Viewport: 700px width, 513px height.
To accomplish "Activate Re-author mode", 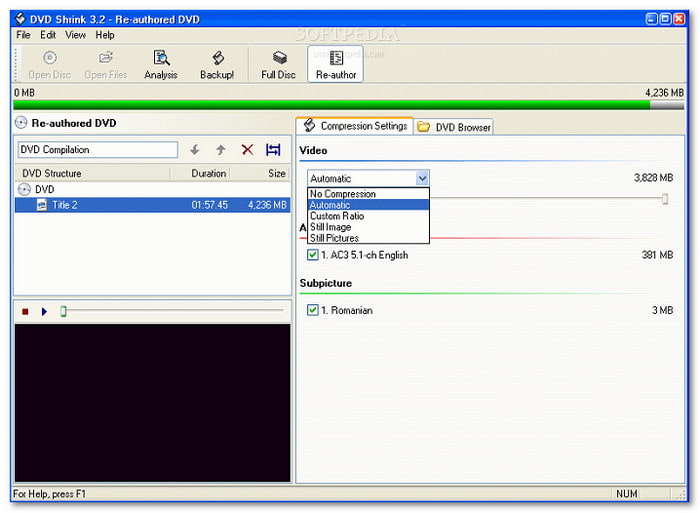I will [x=336, y=64].
